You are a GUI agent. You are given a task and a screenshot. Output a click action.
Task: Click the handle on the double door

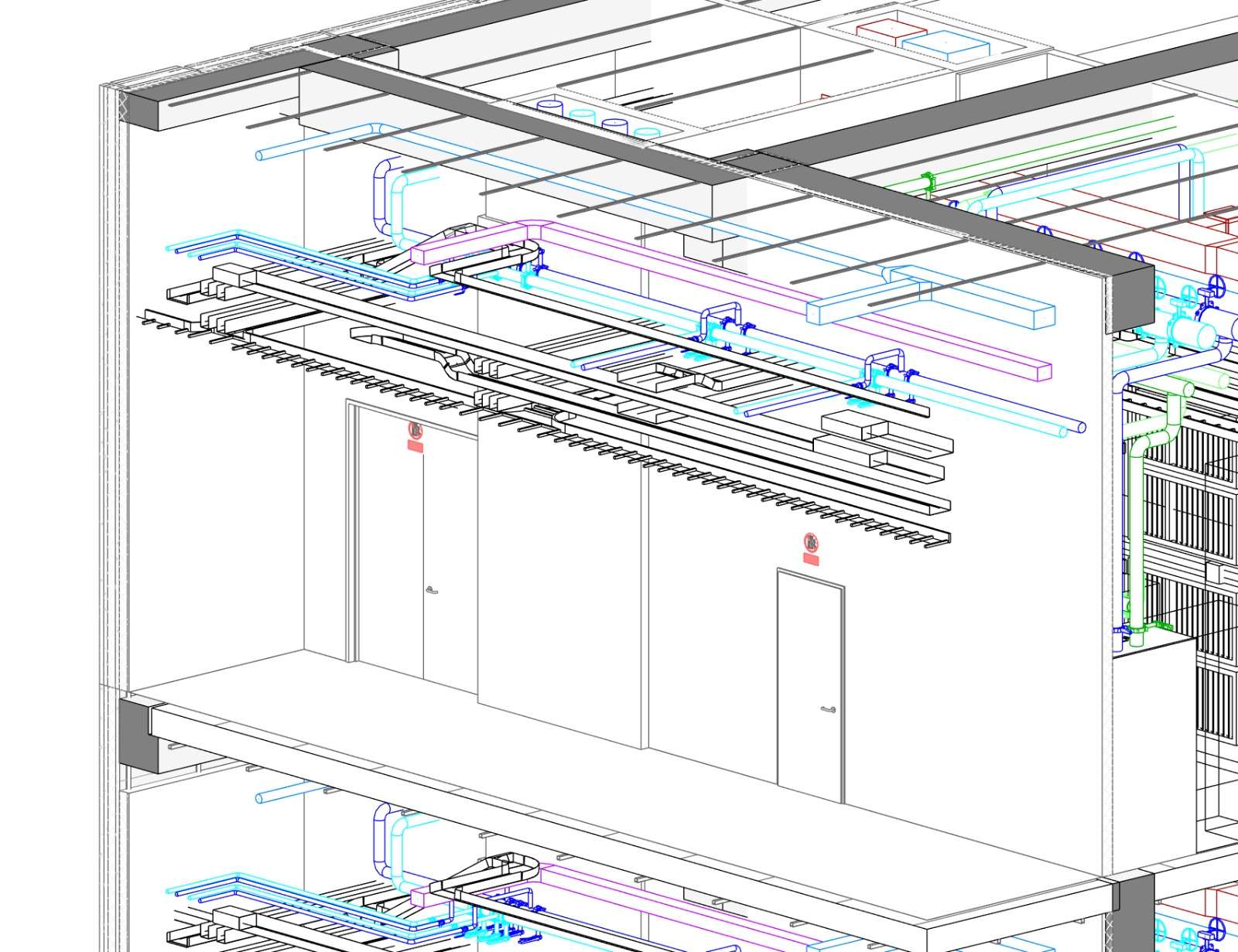click(431, 591)
